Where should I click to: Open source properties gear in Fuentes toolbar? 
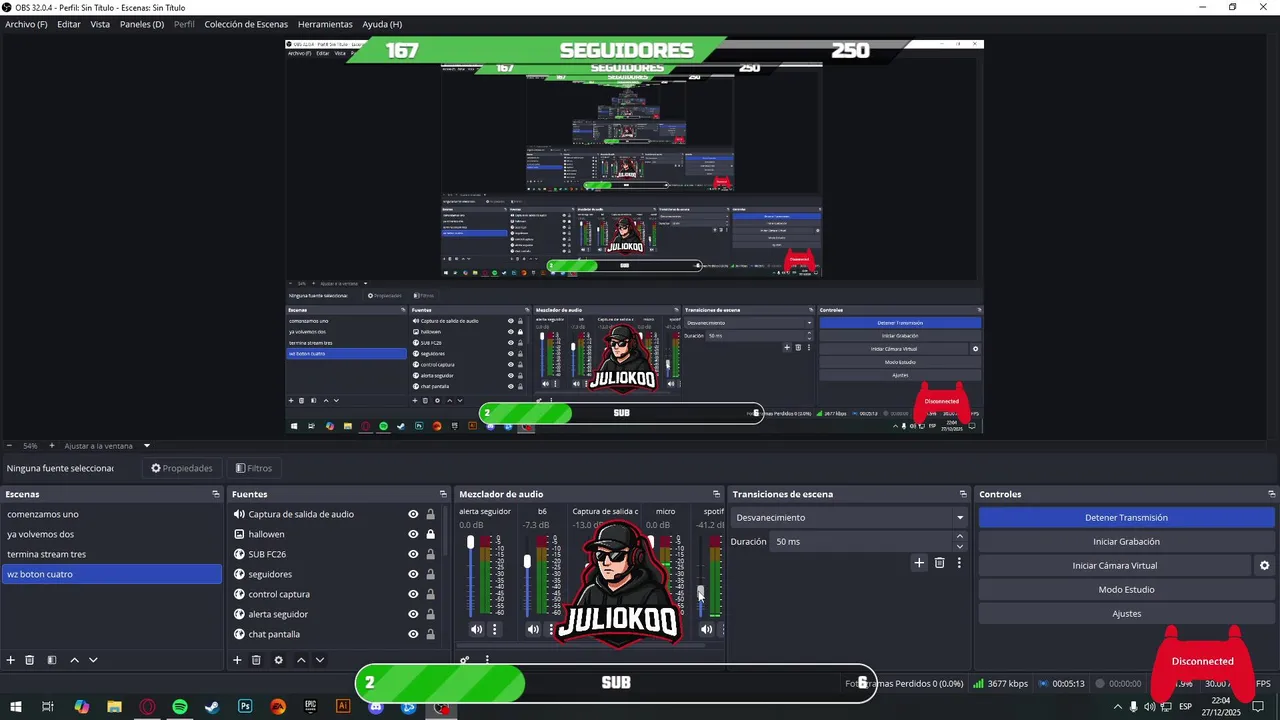click(278, 660)
